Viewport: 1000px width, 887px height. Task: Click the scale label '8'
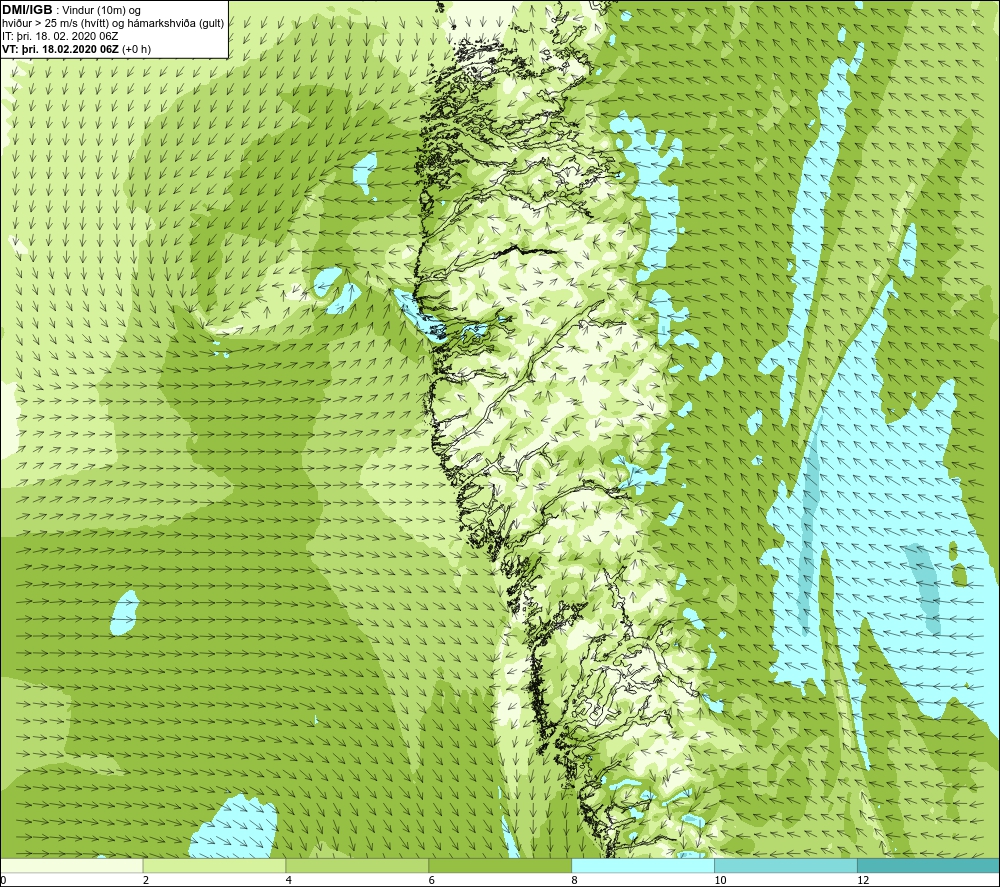click(x=575, y=881)
